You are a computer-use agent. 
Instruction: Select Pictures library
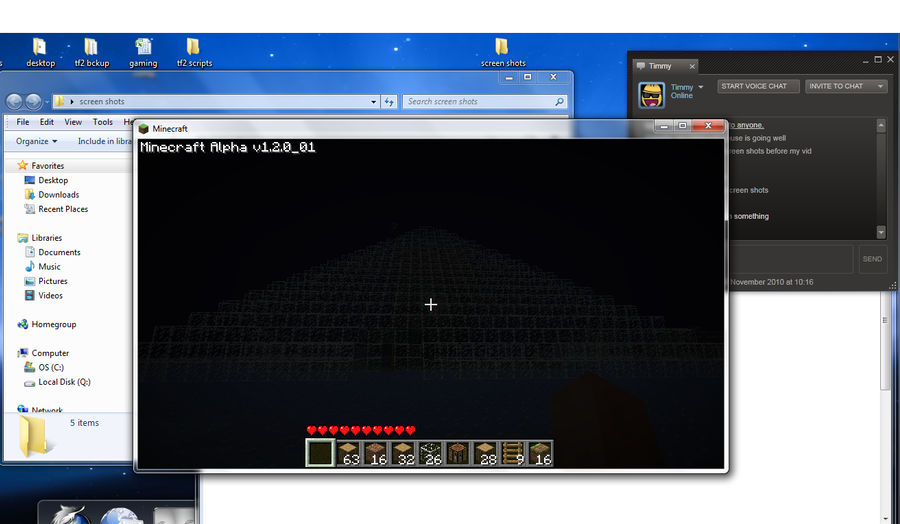click(x=53, y=281)
